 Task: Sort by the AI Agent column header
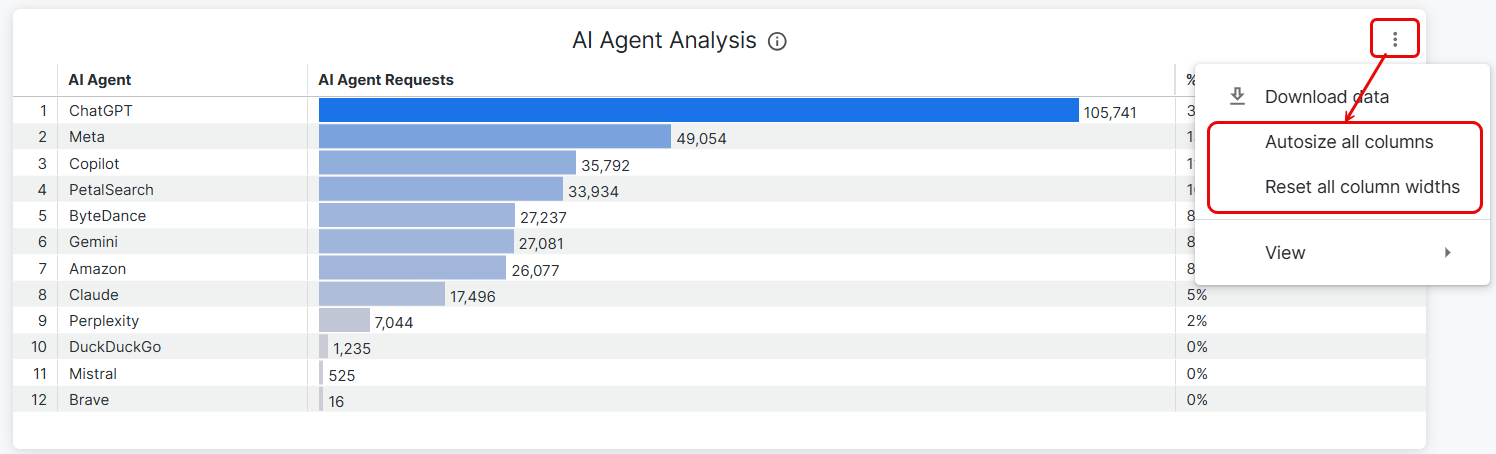(100, 80)
